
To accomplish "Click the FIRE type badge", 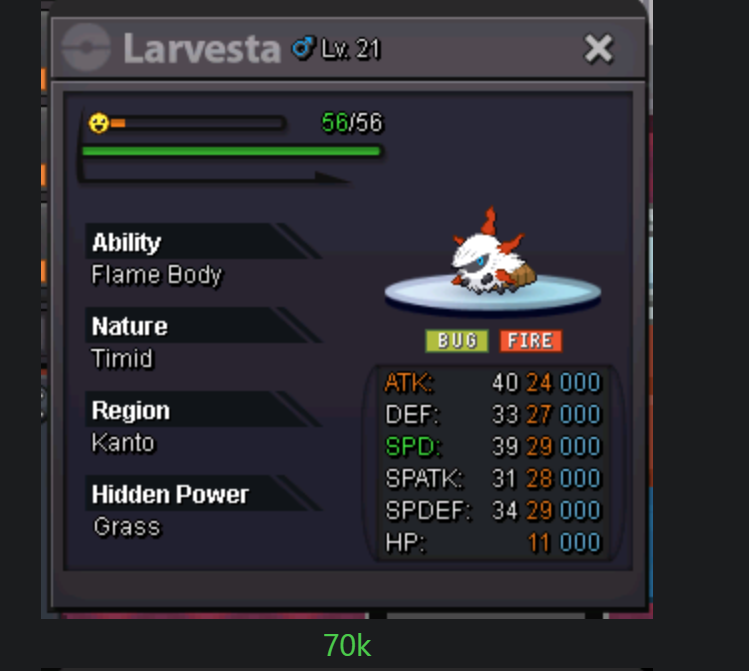I will [531, 341].
